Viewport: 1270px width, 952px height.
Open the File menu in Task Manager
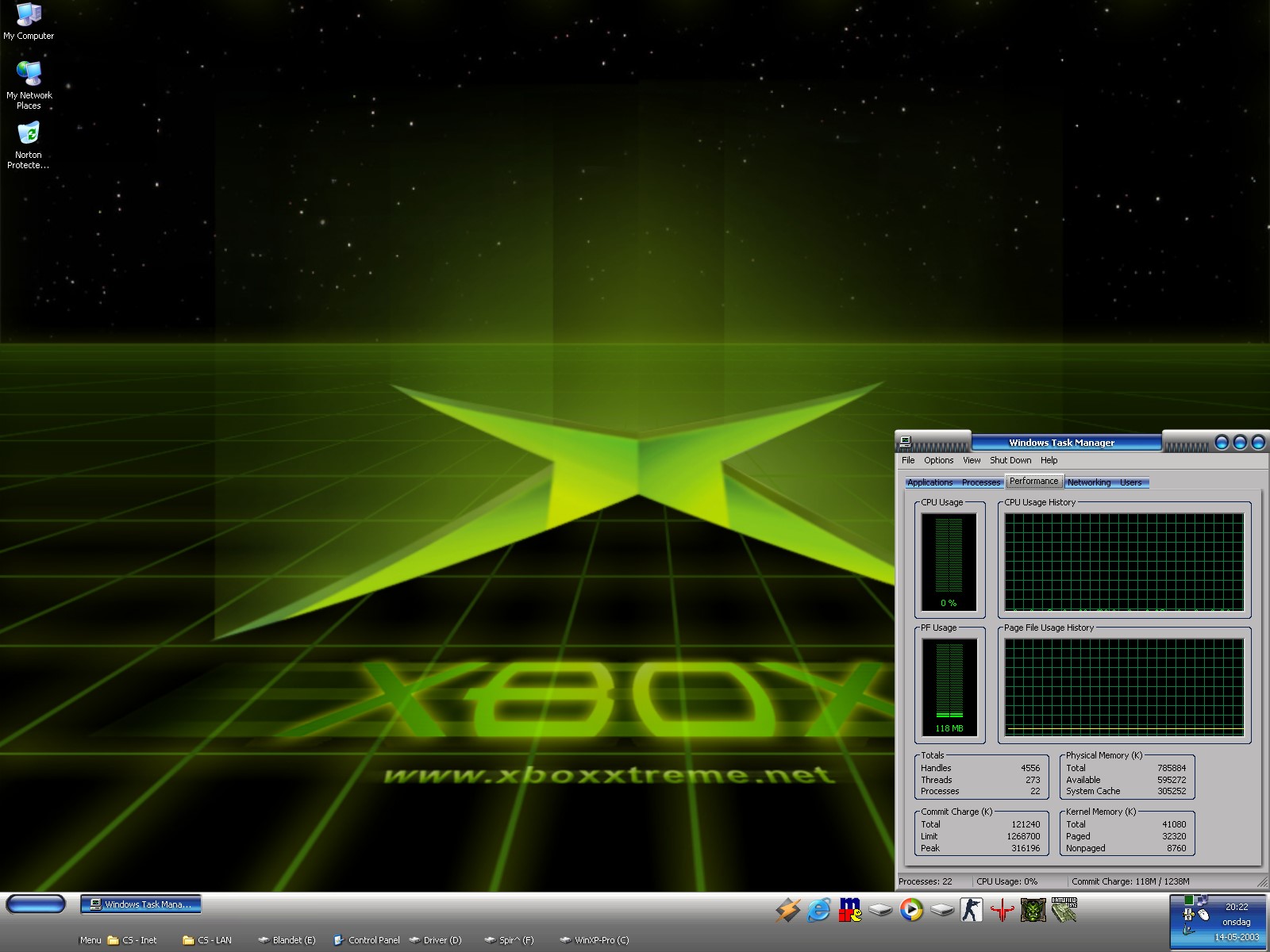[x=908, y=460]
